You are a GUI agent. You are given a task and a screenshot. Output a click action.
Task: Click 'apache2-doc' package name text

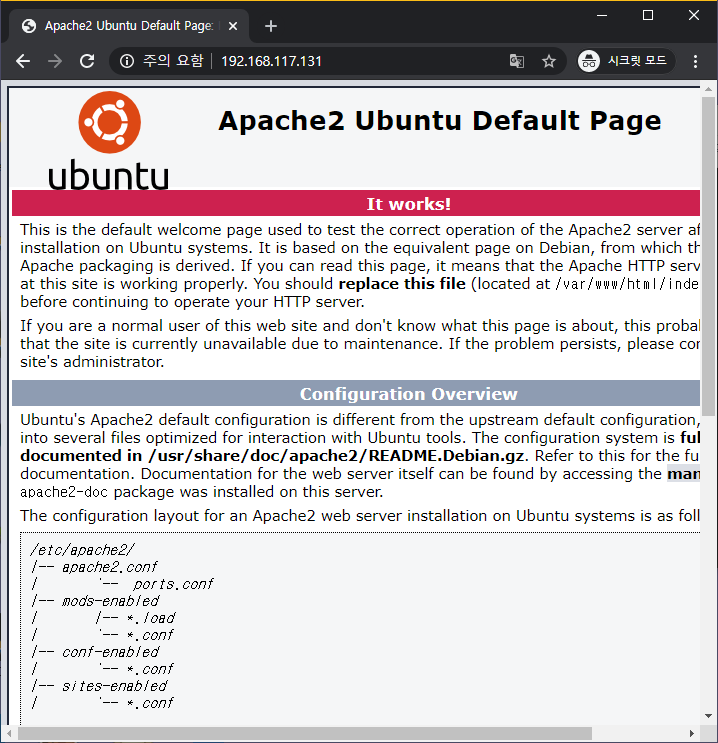(x=64, y=492)
